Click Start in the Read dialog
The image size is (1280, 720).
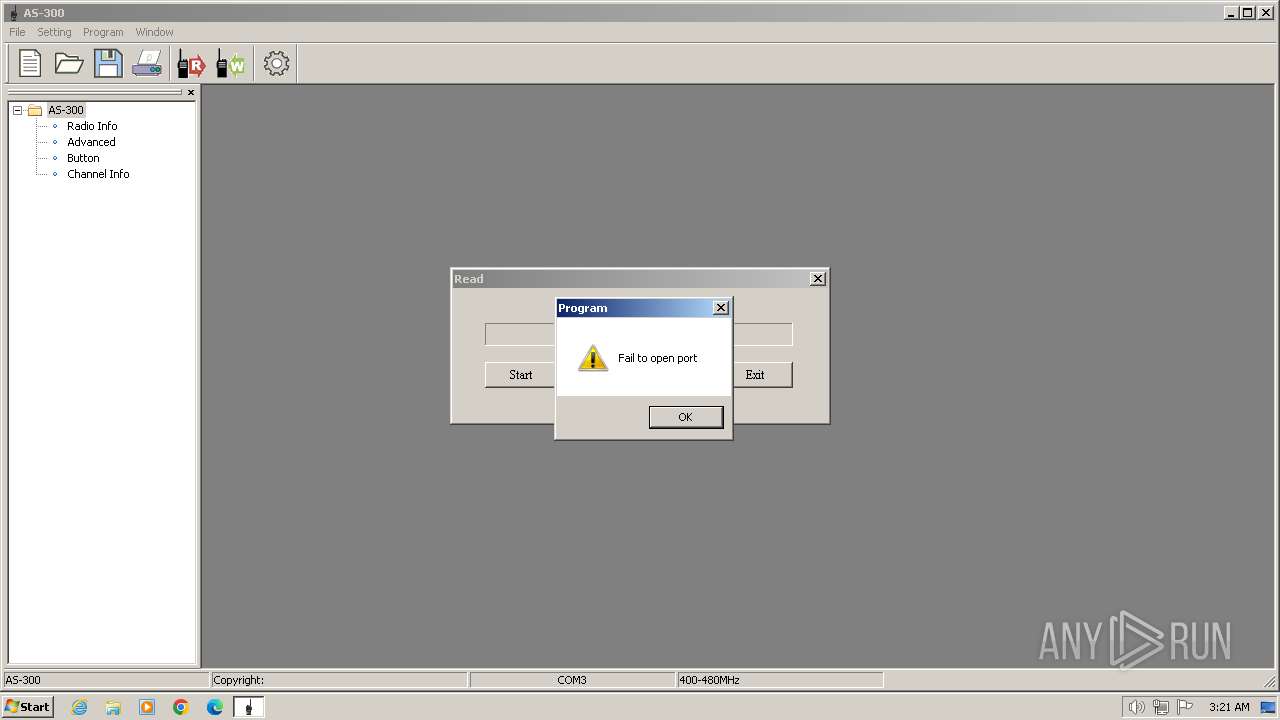click(x=520, y=375)
